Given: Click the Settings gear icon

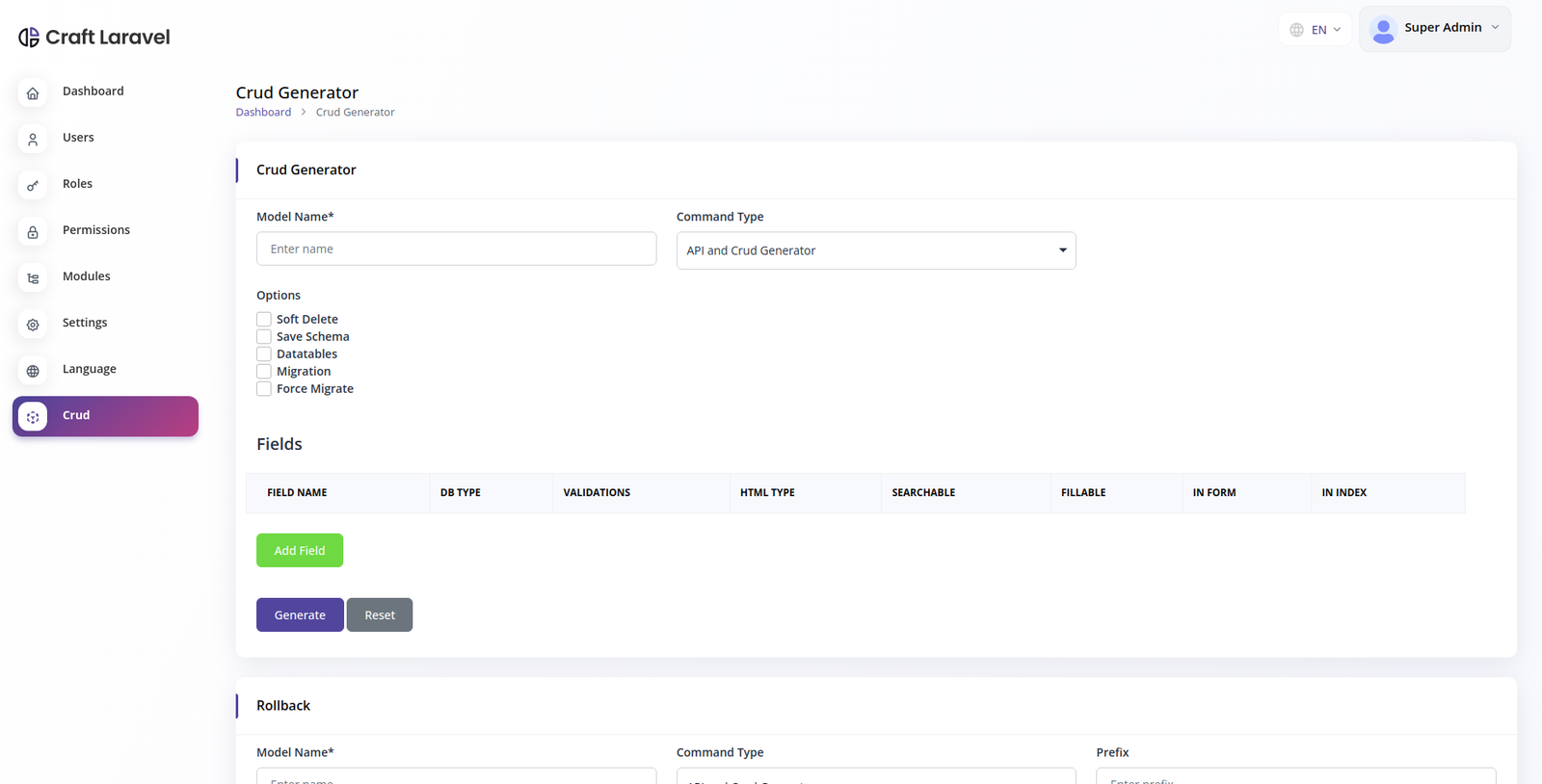Looking at the screenshot, I should pos(33,325).
